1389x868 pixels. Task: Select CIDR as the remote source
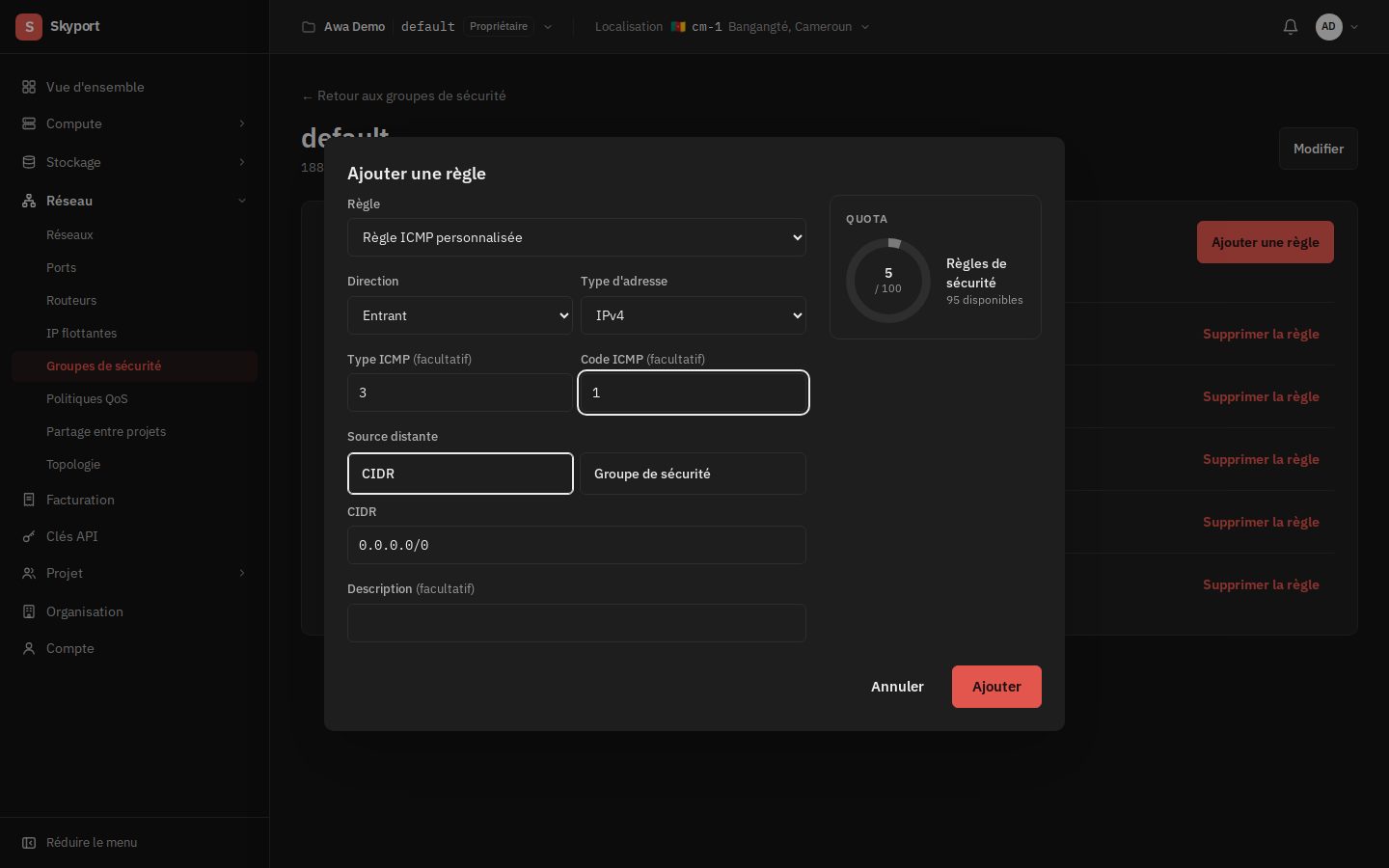click(460, 474)
